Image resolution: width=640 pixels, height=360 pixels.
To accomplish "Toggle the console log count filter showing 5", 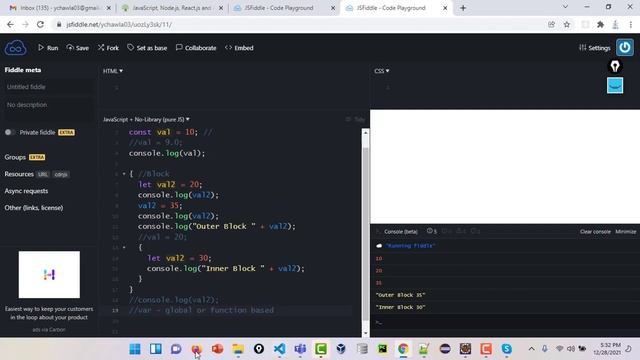I will (431, 231).
